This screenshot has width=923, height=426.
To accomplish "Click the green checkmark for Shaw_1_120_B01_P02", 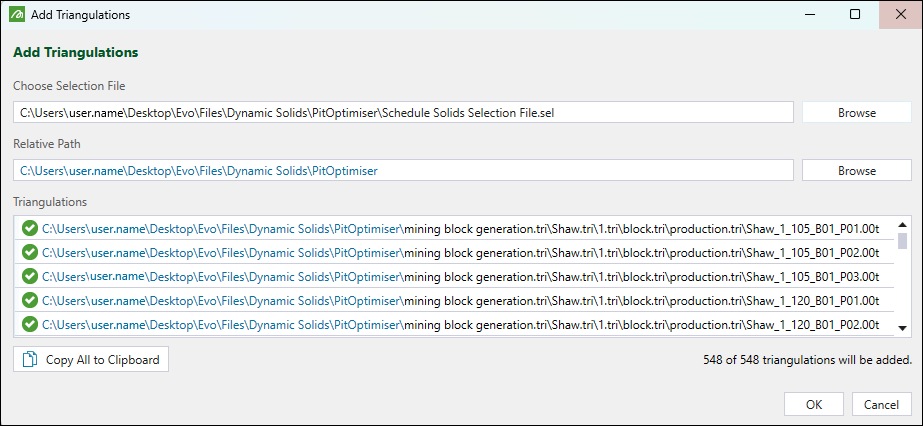I will click(x=29, y=324).
